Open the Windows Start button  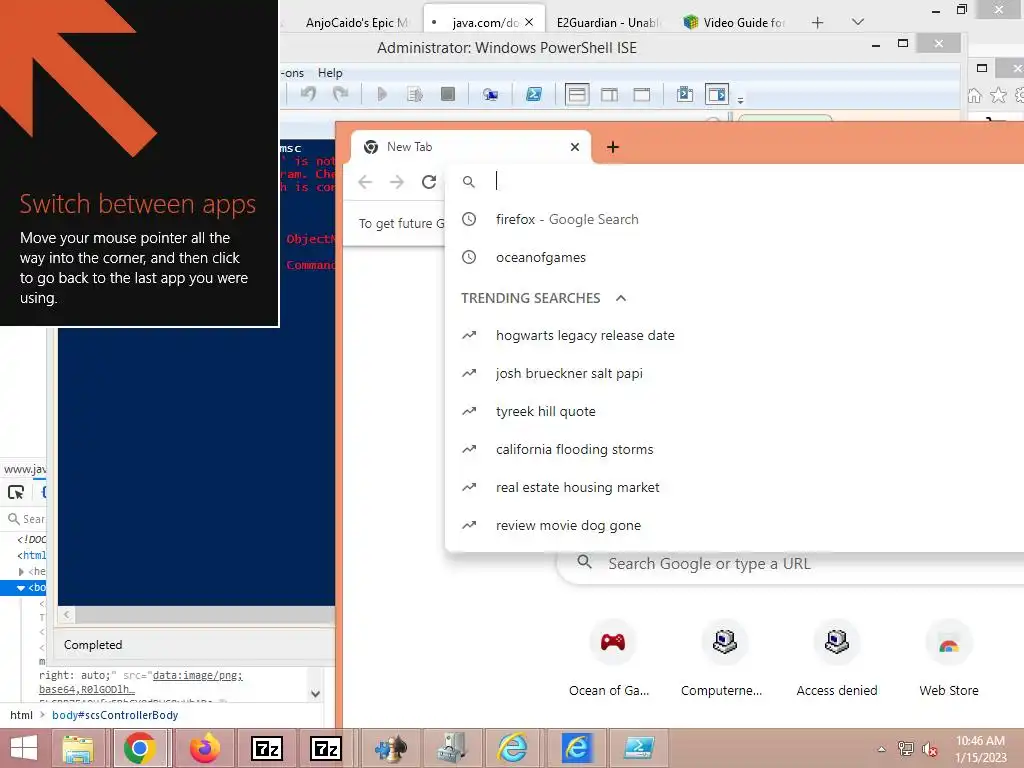point(24,748)
